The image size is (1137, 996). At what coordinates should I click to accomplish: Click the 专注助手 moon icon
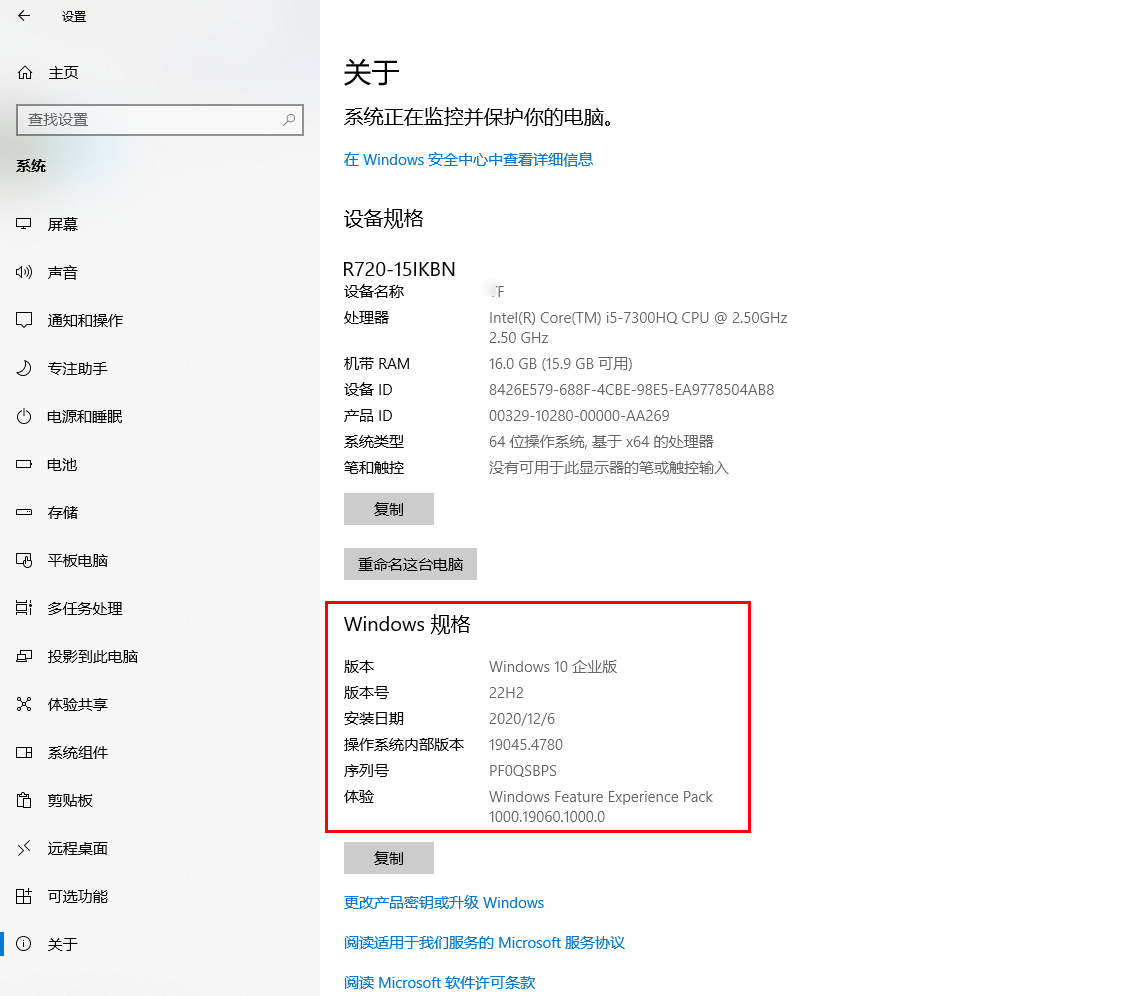[24, 368]
